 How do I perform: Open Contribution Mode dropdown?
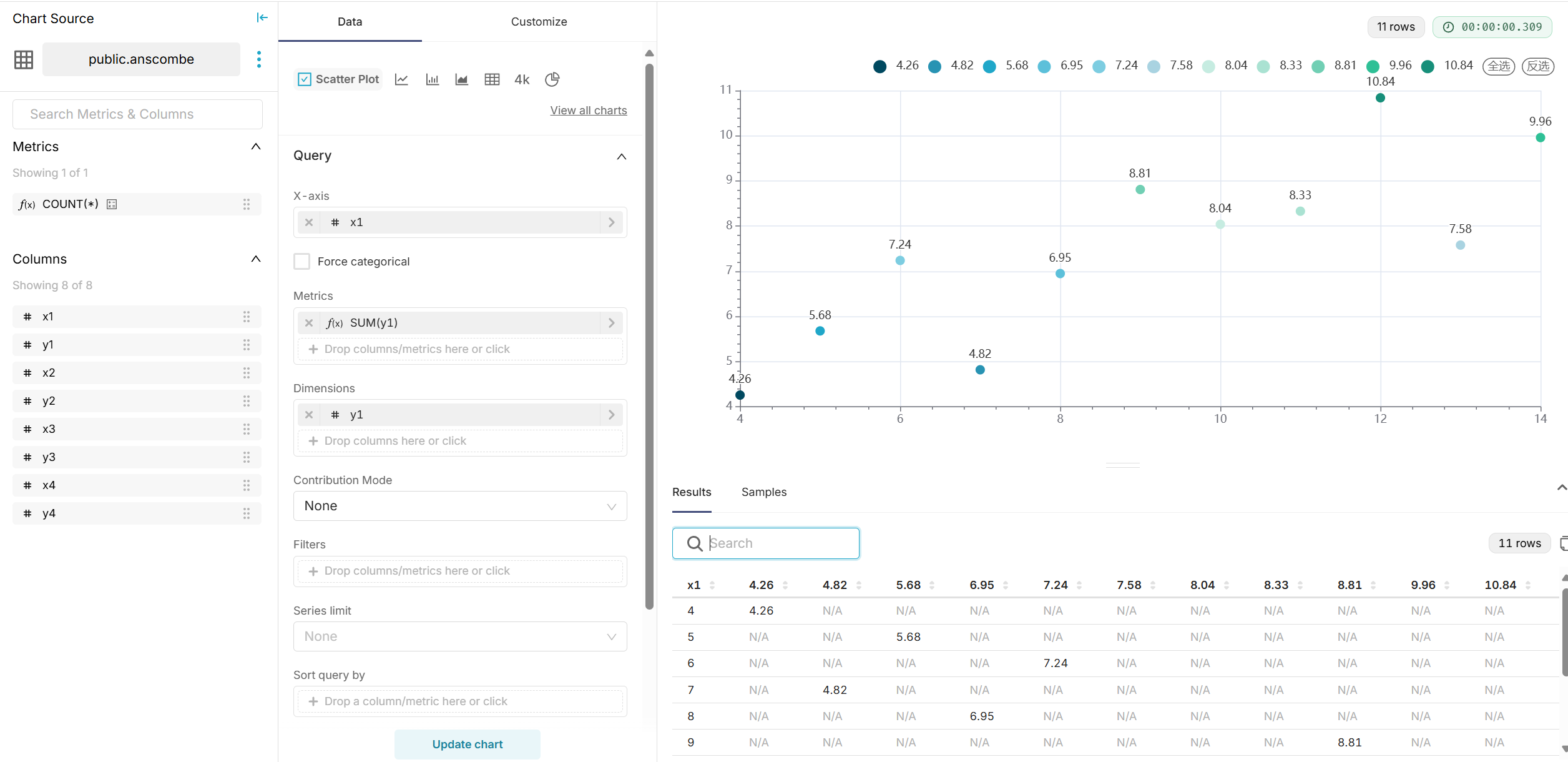coord(460,506)
